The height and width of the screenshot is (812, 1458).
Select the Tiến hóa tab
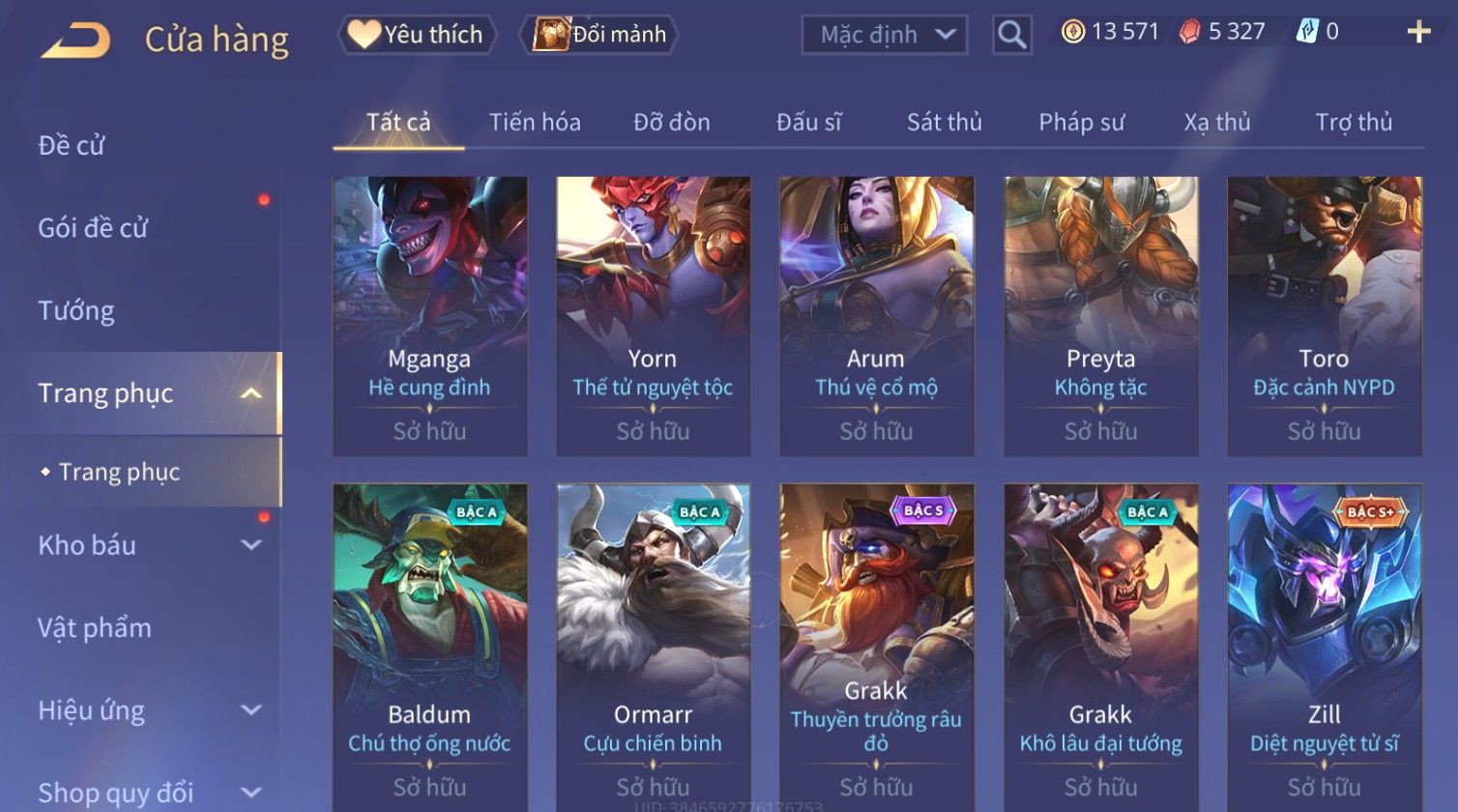coord(535,122)
